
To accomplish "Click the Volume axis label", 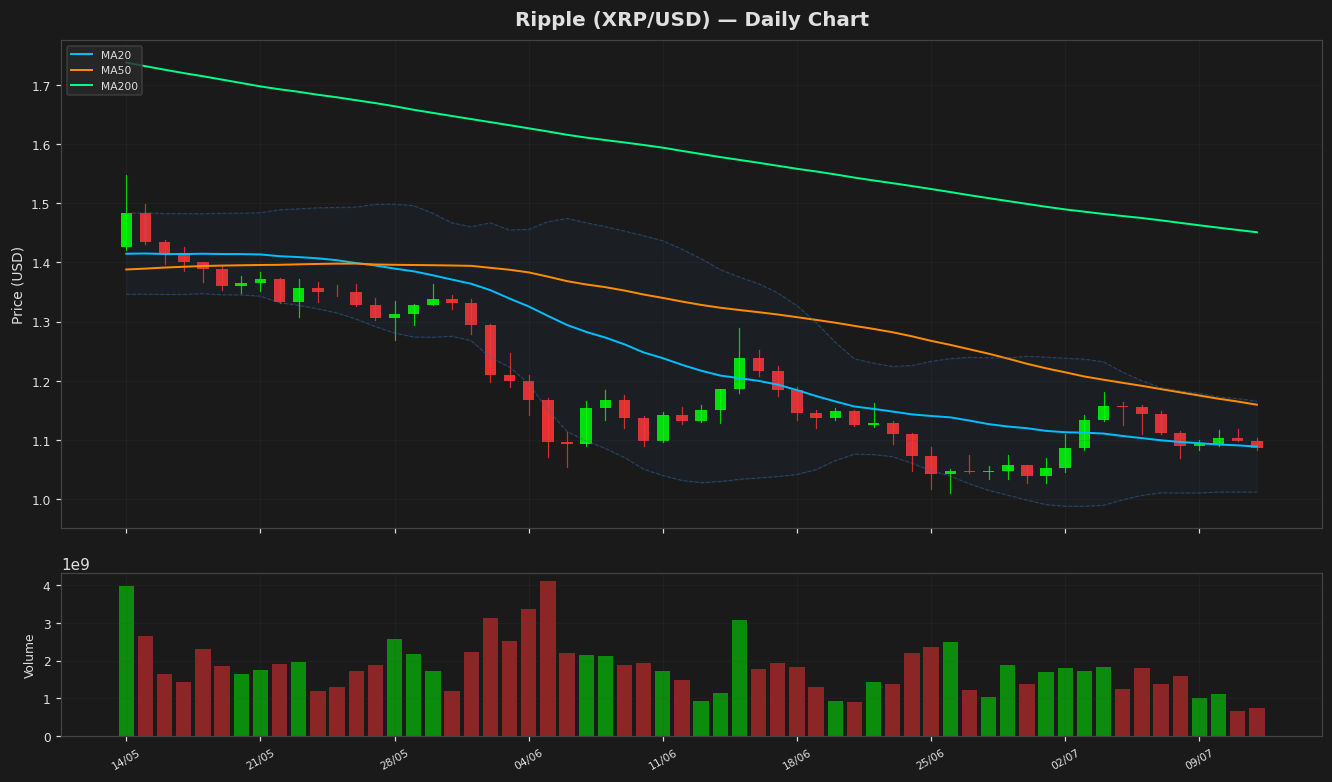I will (30, 656).
